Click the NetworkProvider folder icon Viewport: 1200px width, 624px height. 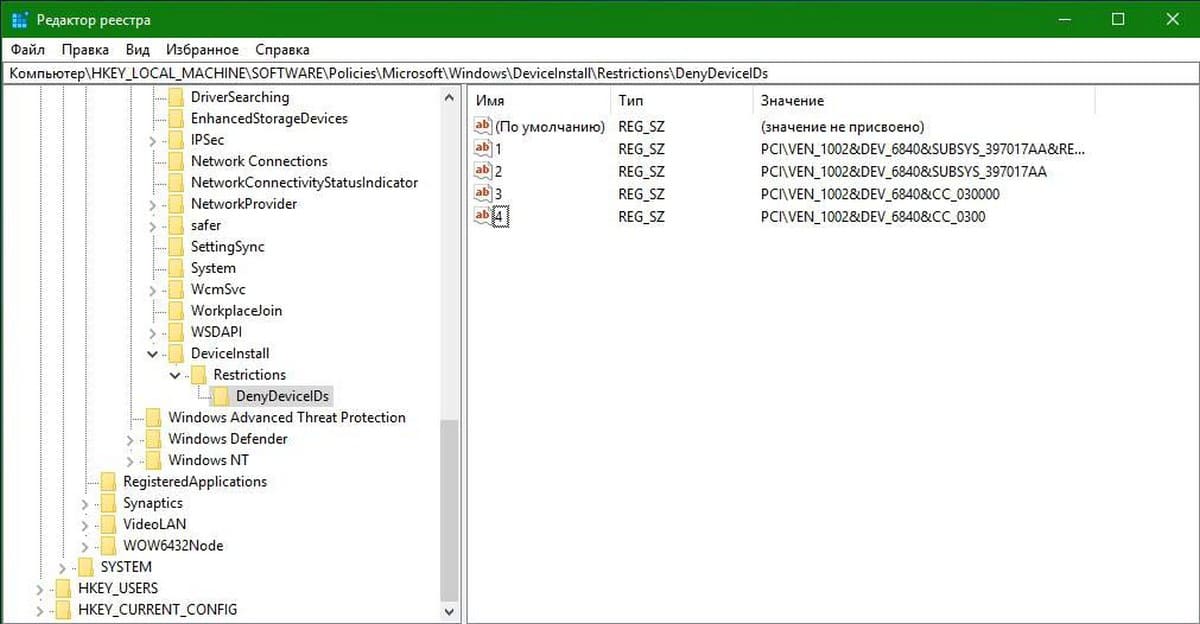176,204
